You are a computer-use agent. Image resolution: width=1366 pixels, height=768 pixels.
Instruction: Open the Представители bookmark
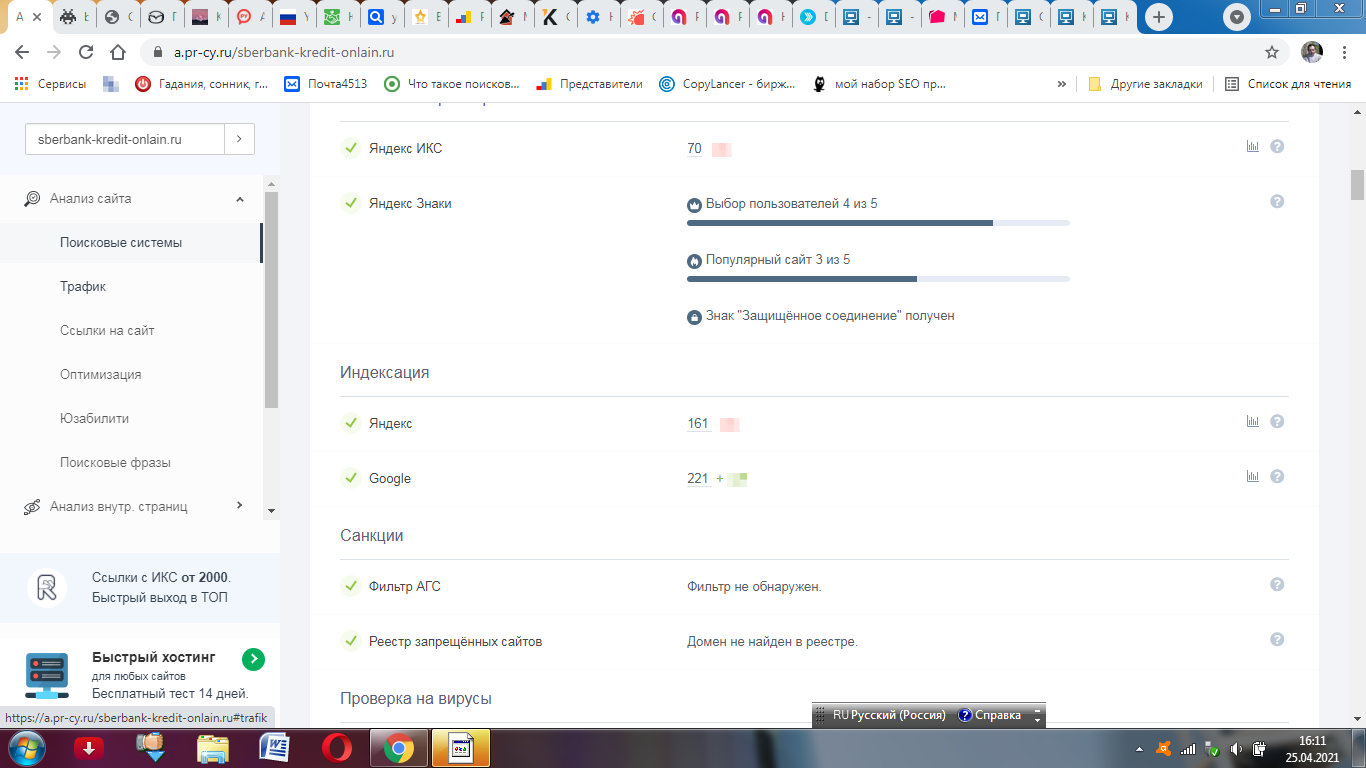(x=590, y=84)
